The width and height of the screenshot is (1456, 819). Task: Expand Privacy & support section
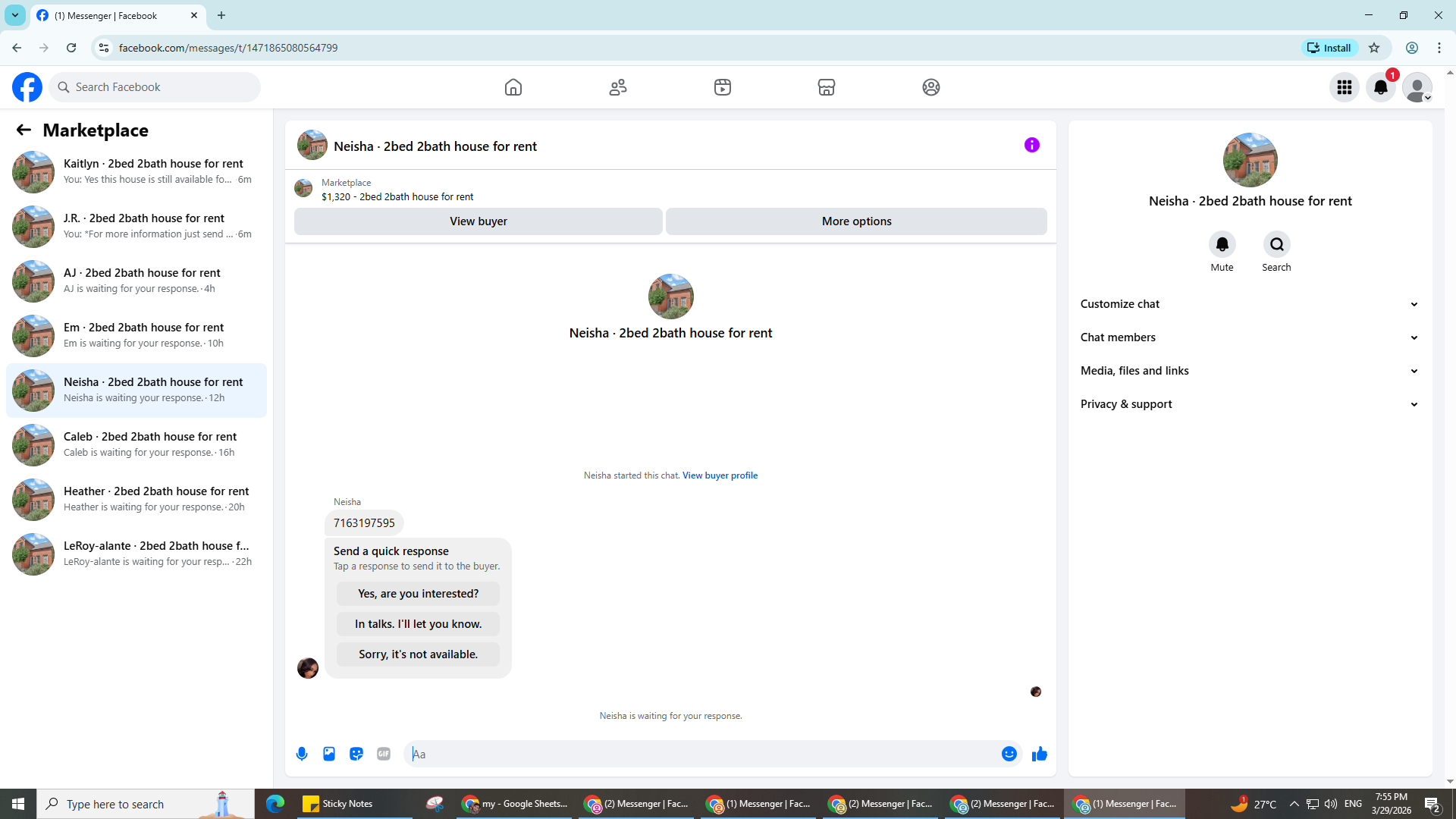tap(1250, 404)
